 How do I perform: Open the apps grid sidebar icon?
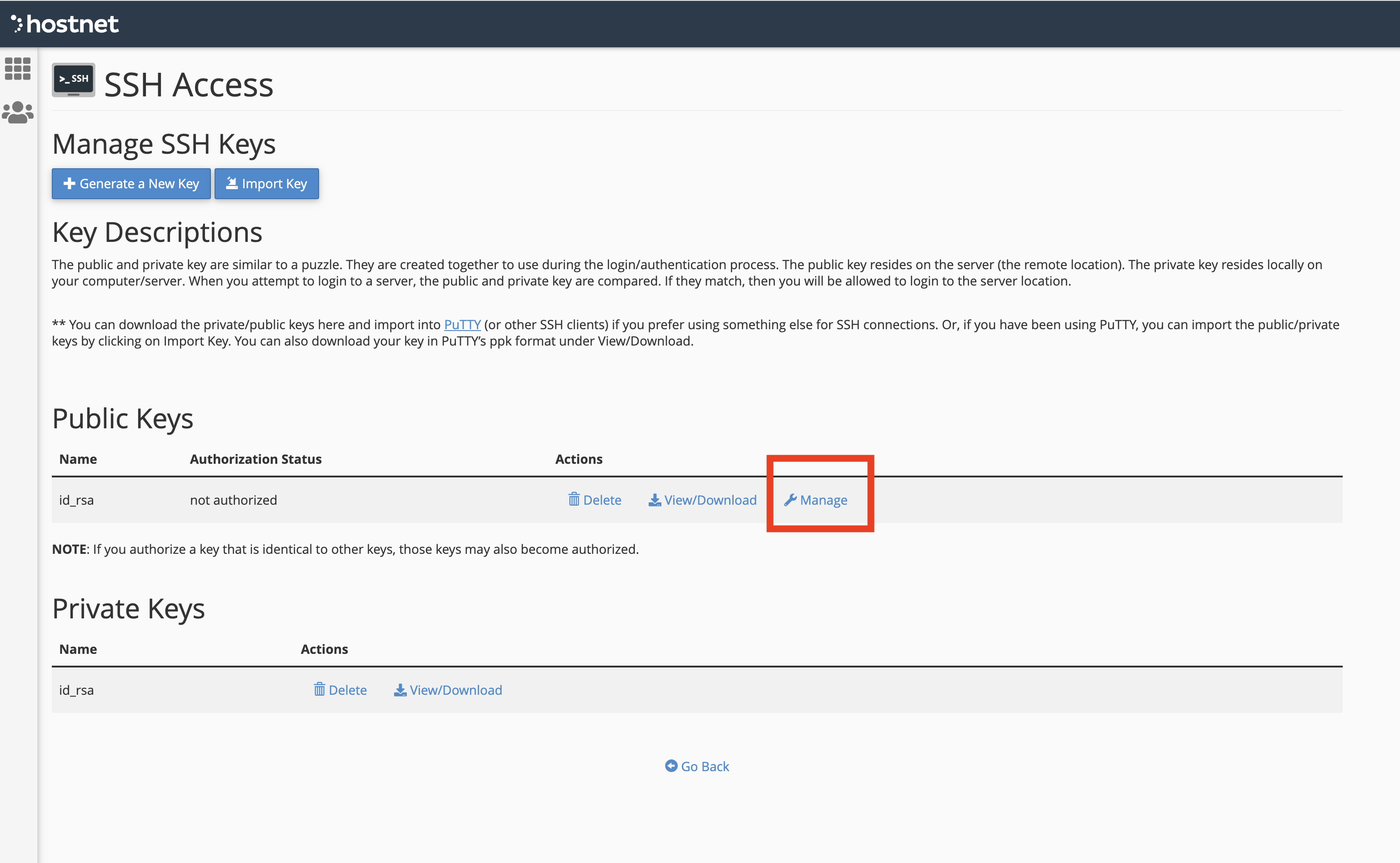point(18,69)
